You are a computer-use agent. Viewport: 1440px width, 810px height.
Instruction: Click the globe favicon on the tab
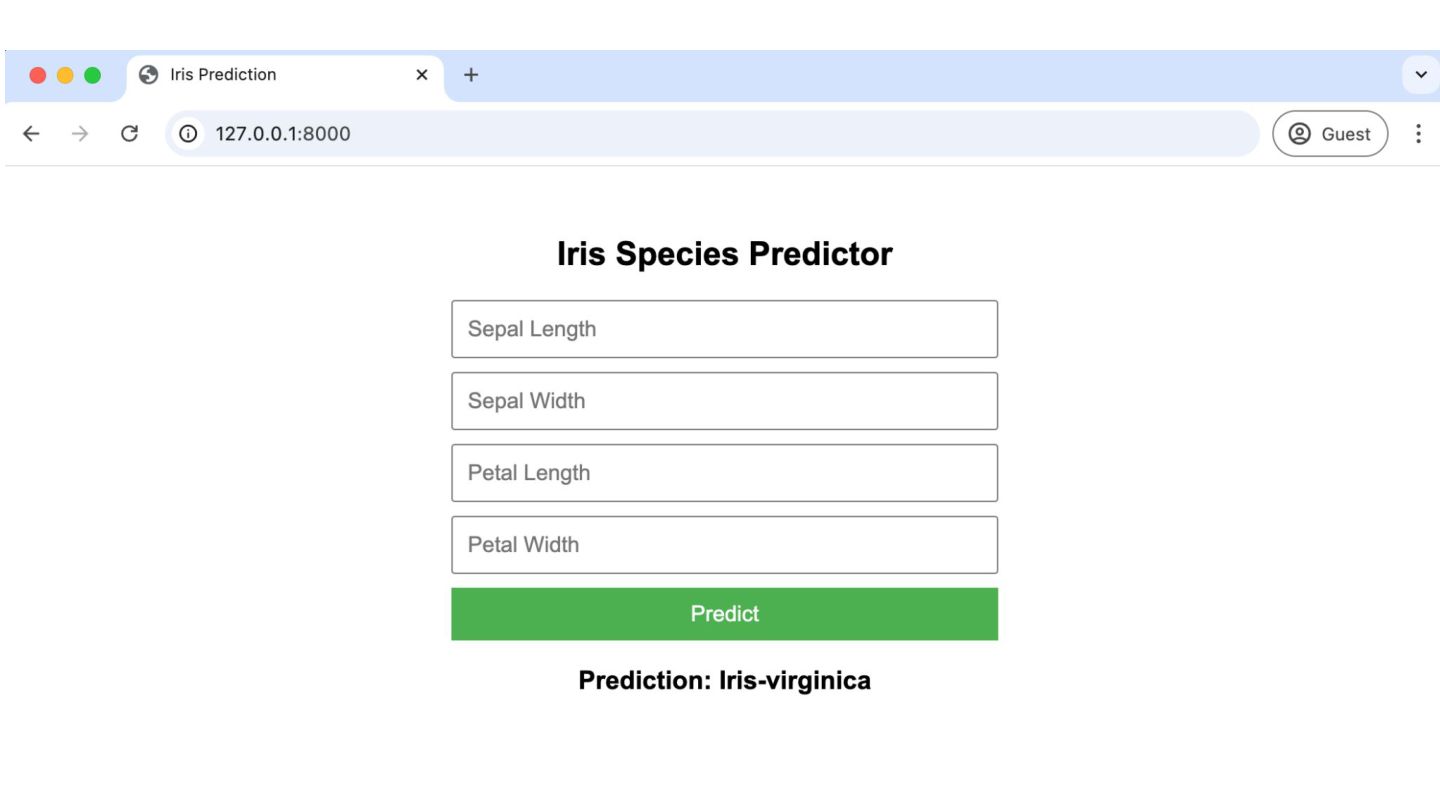click(149, 75)
